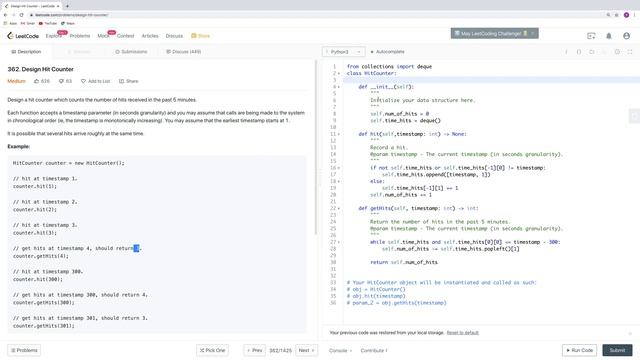
Task: Fold the __init__ method at line 4
Action: click(339, 87)
